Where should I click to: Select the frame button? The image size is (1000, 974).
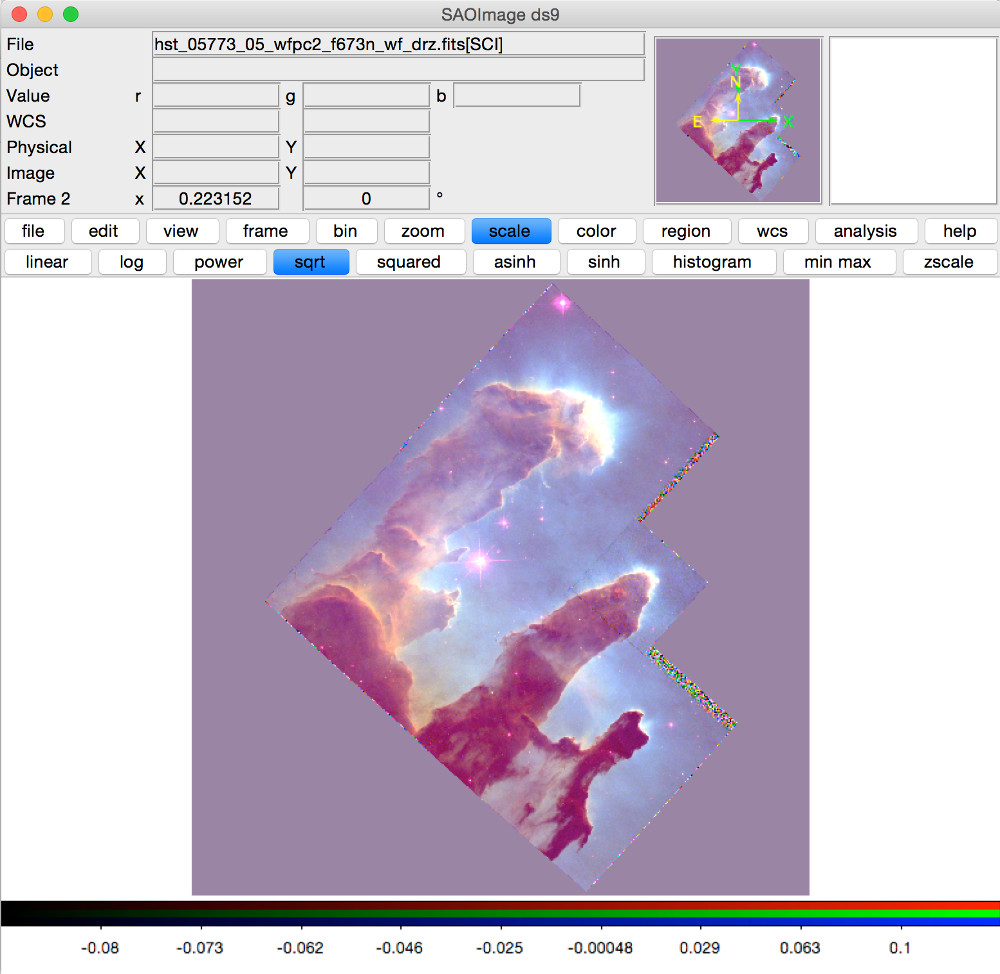(265, 231)
